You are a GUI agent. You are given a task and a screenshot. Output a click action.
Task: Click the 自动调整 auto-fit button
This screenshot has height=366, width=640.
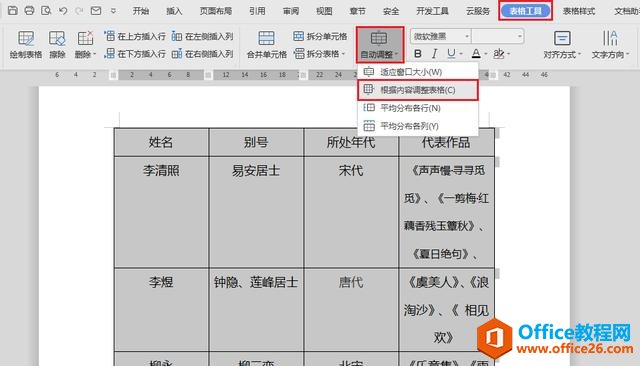pos(380,44)
